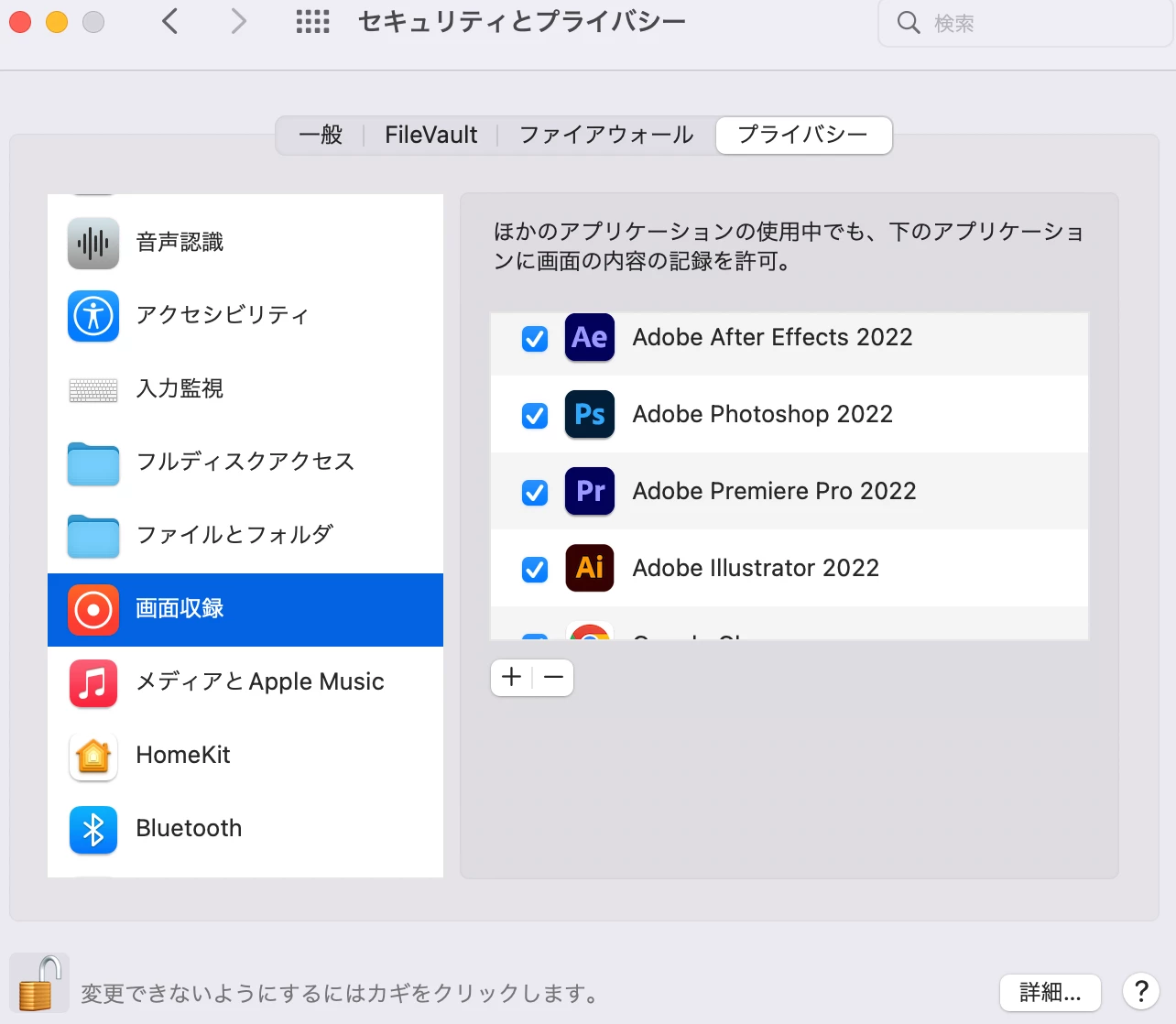Uncheck Adobe Illustrator 2022 permission
The width and height of the screenshot is (1176, 1024).
coord(535,570)
